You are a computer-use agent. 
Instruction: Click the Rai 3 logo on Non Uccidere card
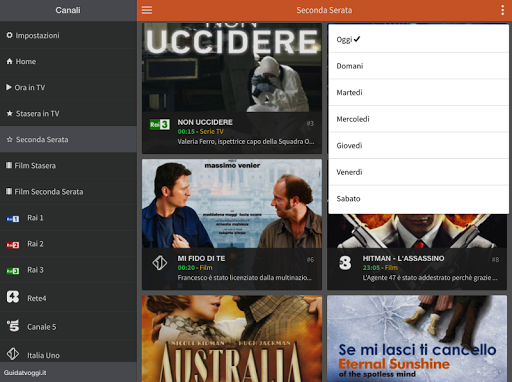click(159, 124)
